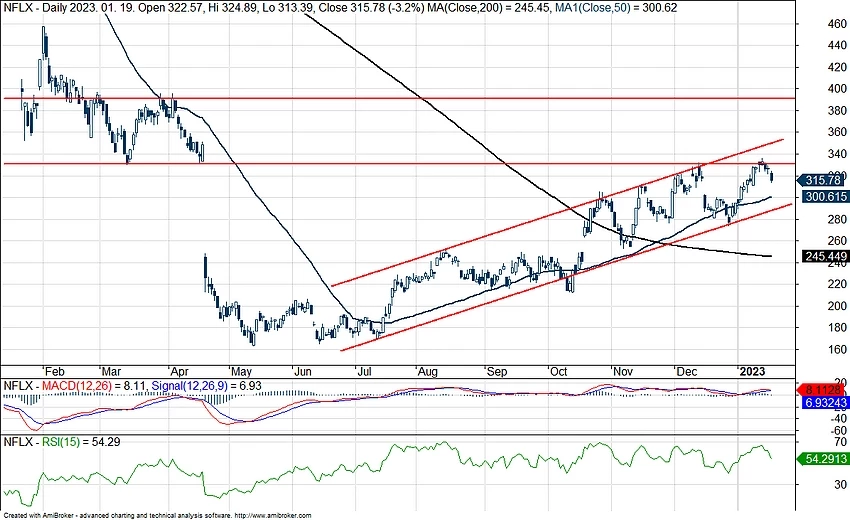Image resolution: width=850 pixels, height=520 pixels.
Task: Click the 315.78 last price tag
Action: 822,181
